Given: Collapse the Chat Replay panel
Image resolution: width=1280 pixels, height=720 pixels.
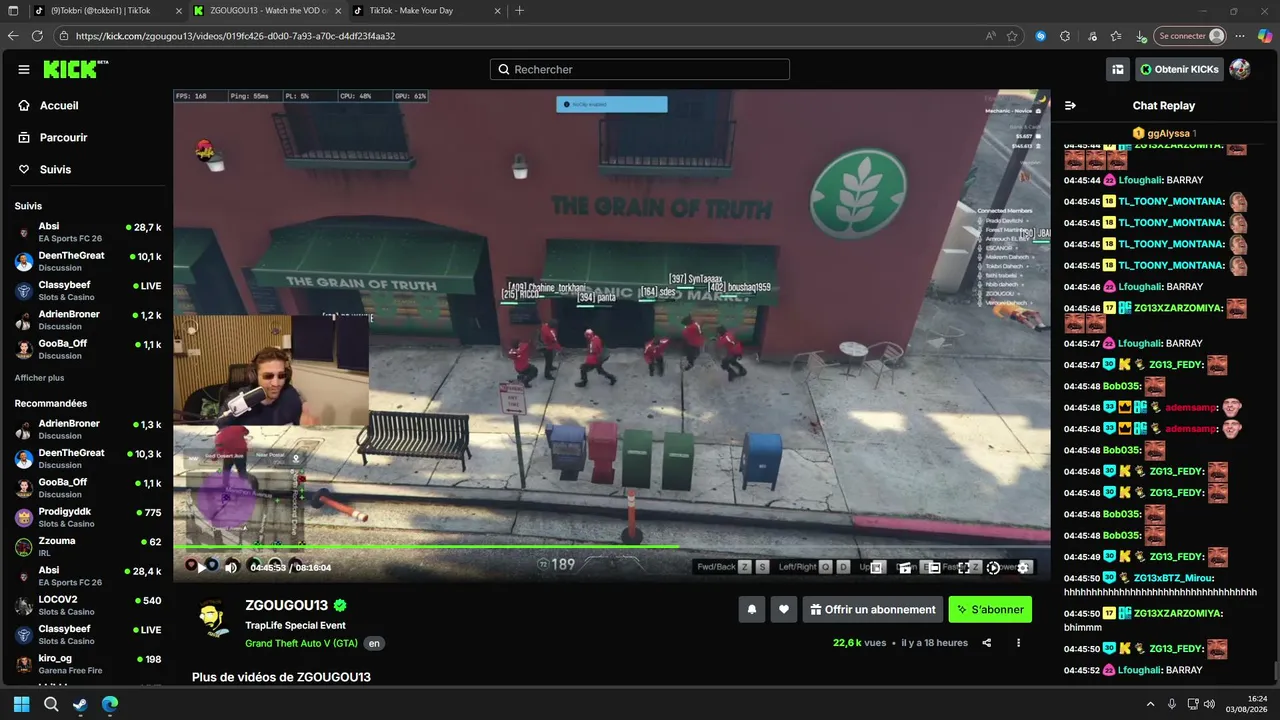Looking at the screenshot, I should [1070, 105].
